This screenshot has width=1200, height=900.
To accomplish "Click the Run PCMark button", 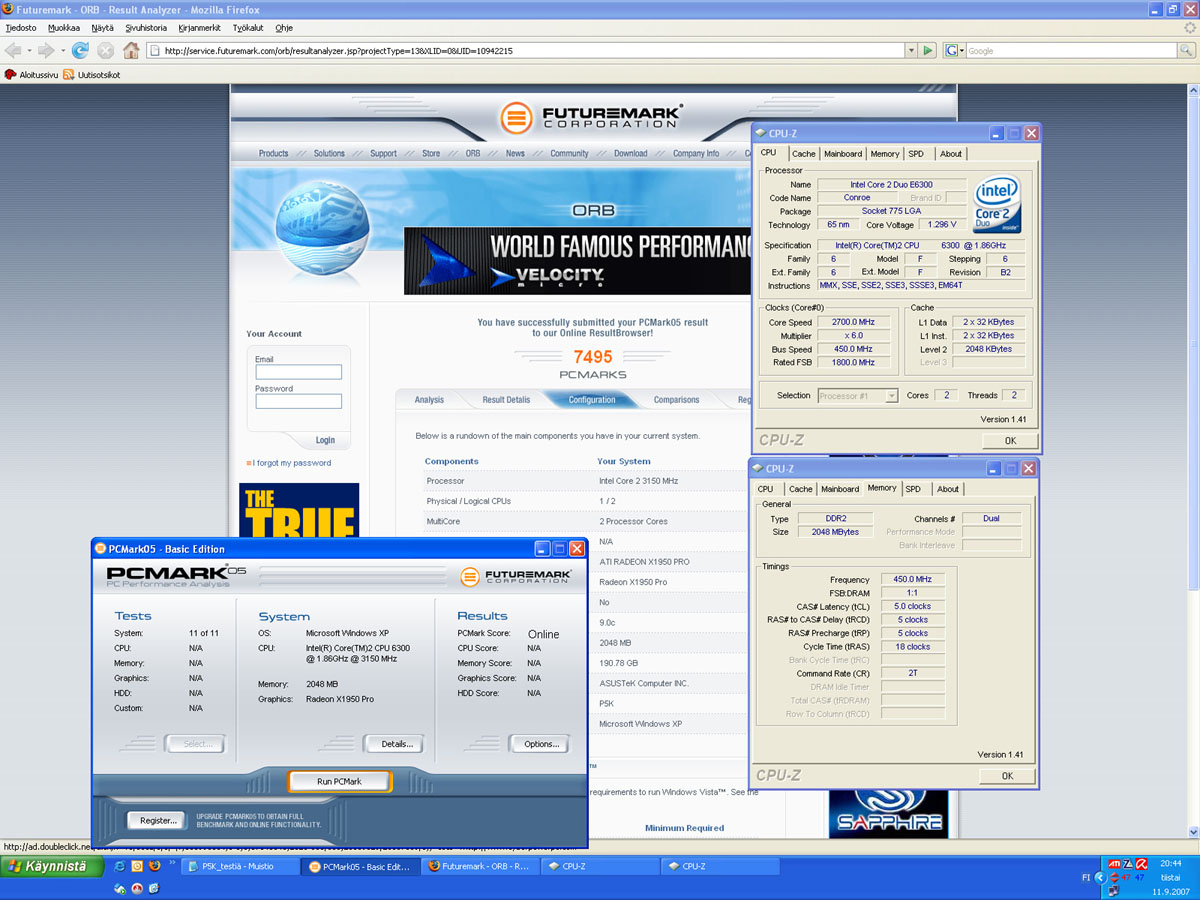I will [x=340, y=781].
